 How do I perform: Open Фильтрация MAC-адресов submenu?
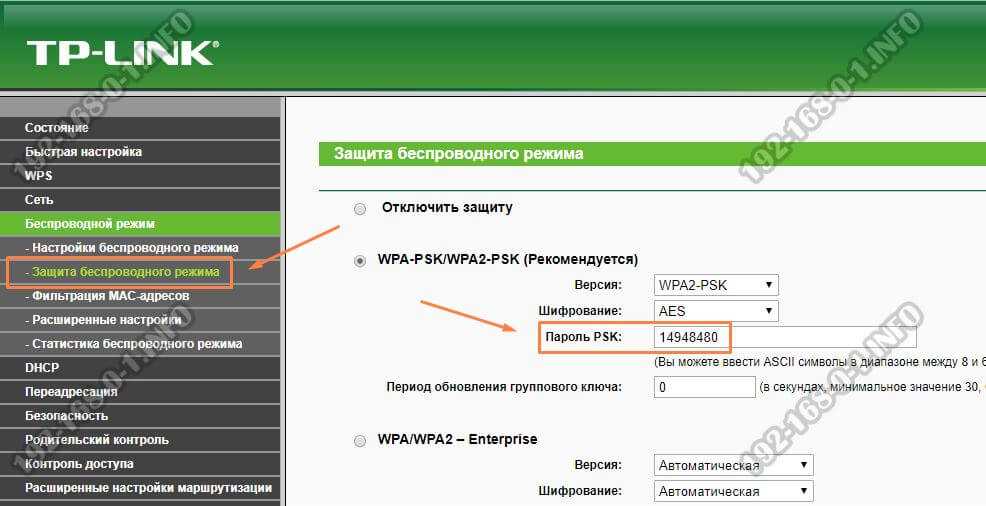pyautogui.click(x=140, y=295)
